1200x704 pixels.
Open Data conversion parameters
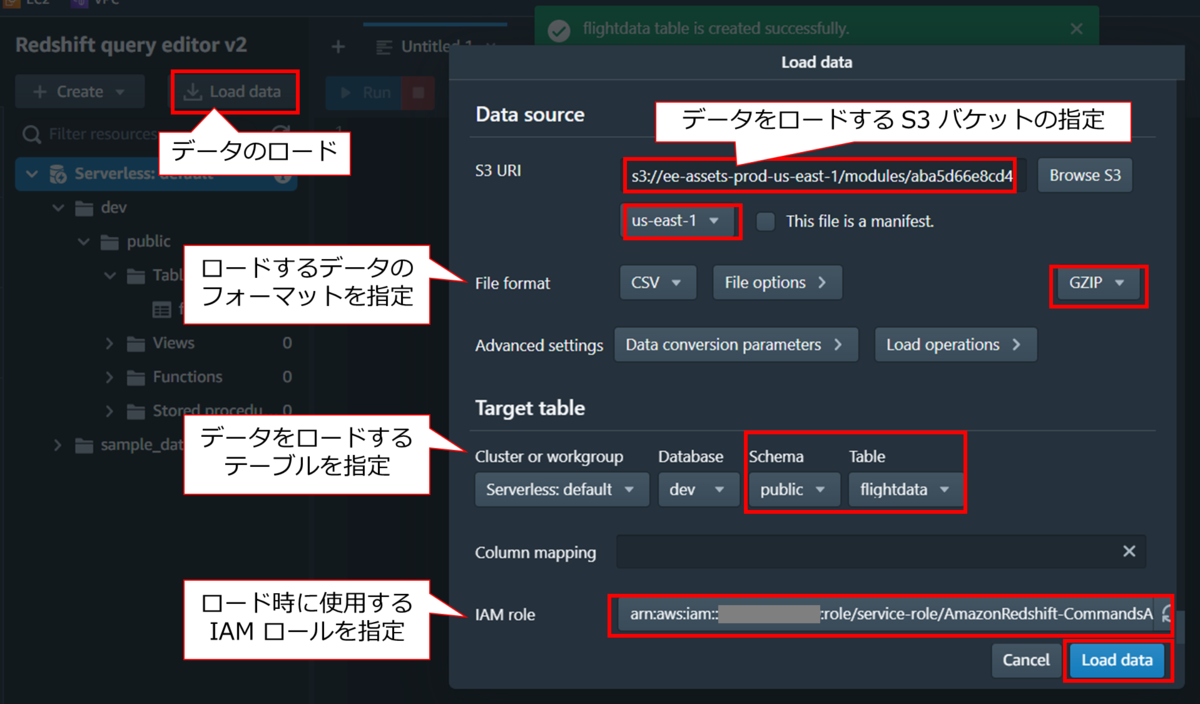pos(737,345)
